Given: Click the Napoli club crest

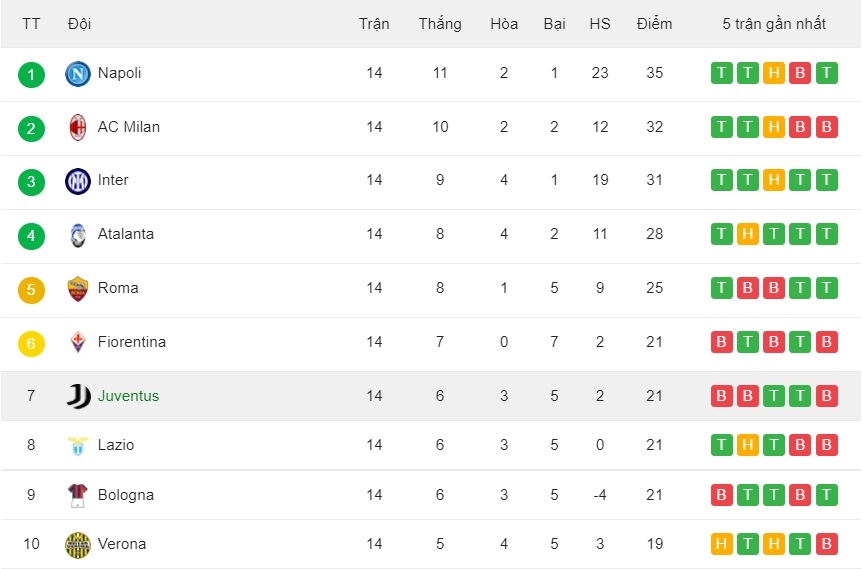Looking at the screenshot, I should (78, 74).
